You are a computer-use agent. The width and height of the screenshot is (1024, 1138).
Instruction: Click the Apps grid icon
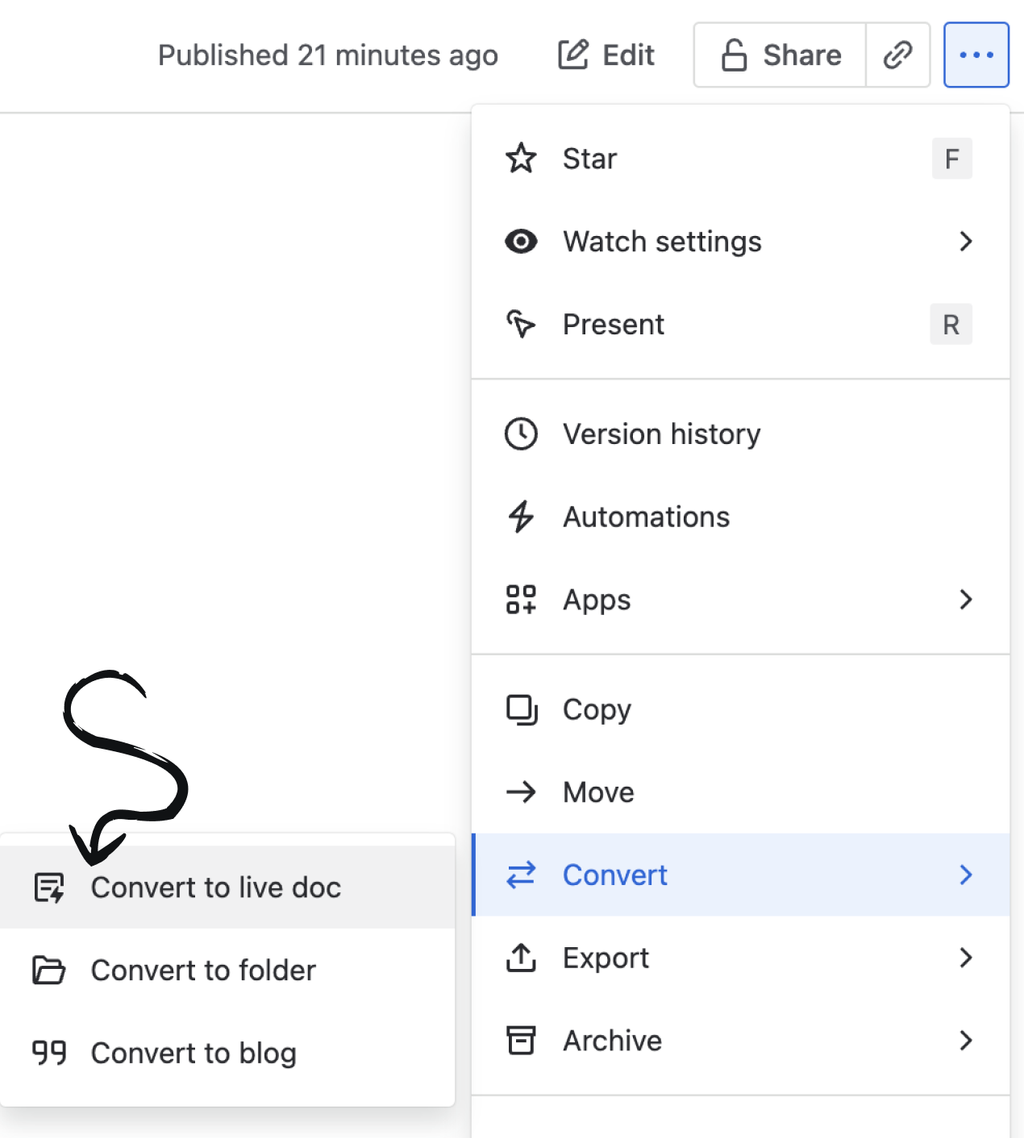pos(521,599)
